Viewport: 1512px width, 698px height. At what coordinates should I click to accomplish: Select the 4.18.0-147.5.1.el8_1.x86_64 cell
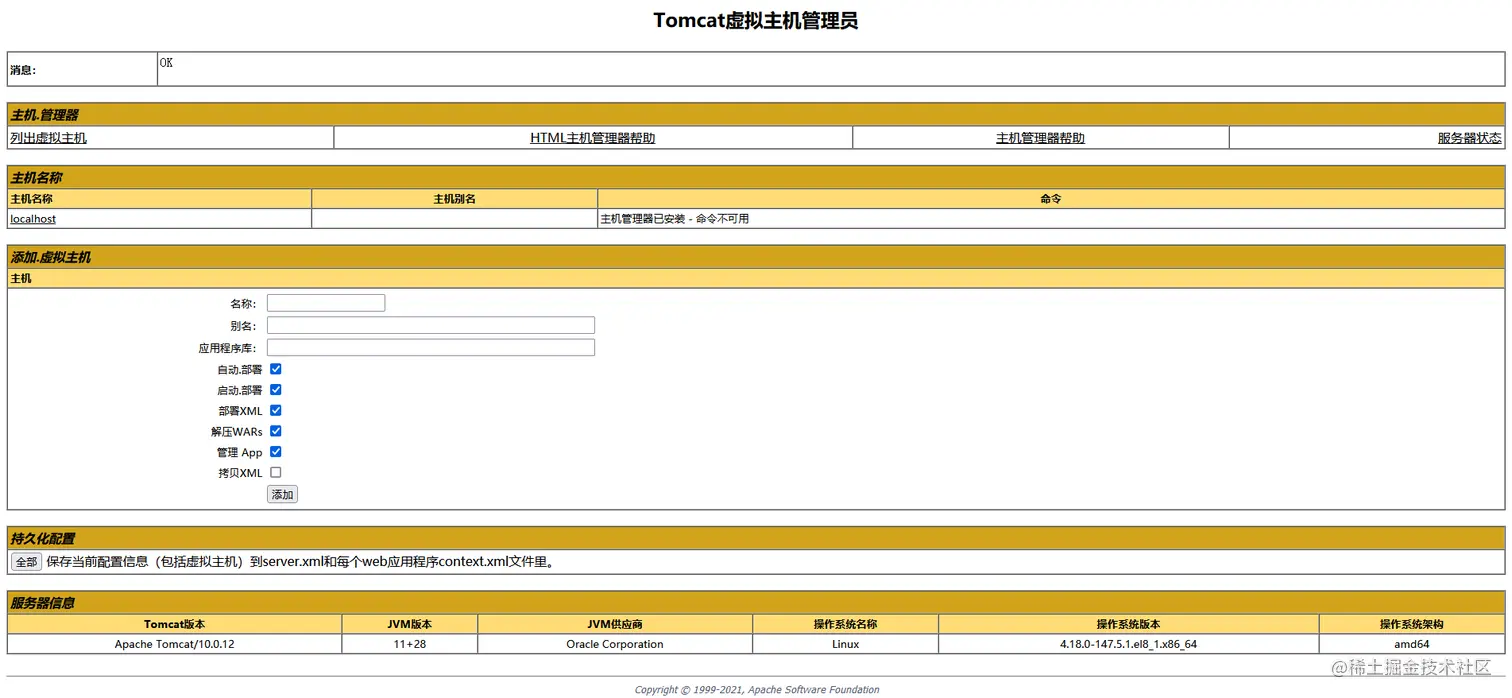1128,644
